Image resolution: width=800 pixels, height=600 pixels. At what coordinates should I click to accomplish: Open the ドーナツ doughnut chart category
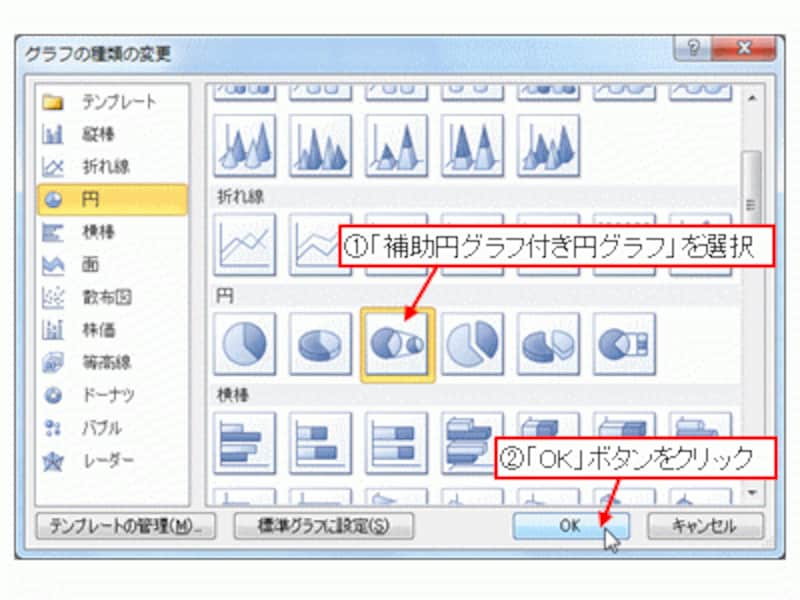112,395
